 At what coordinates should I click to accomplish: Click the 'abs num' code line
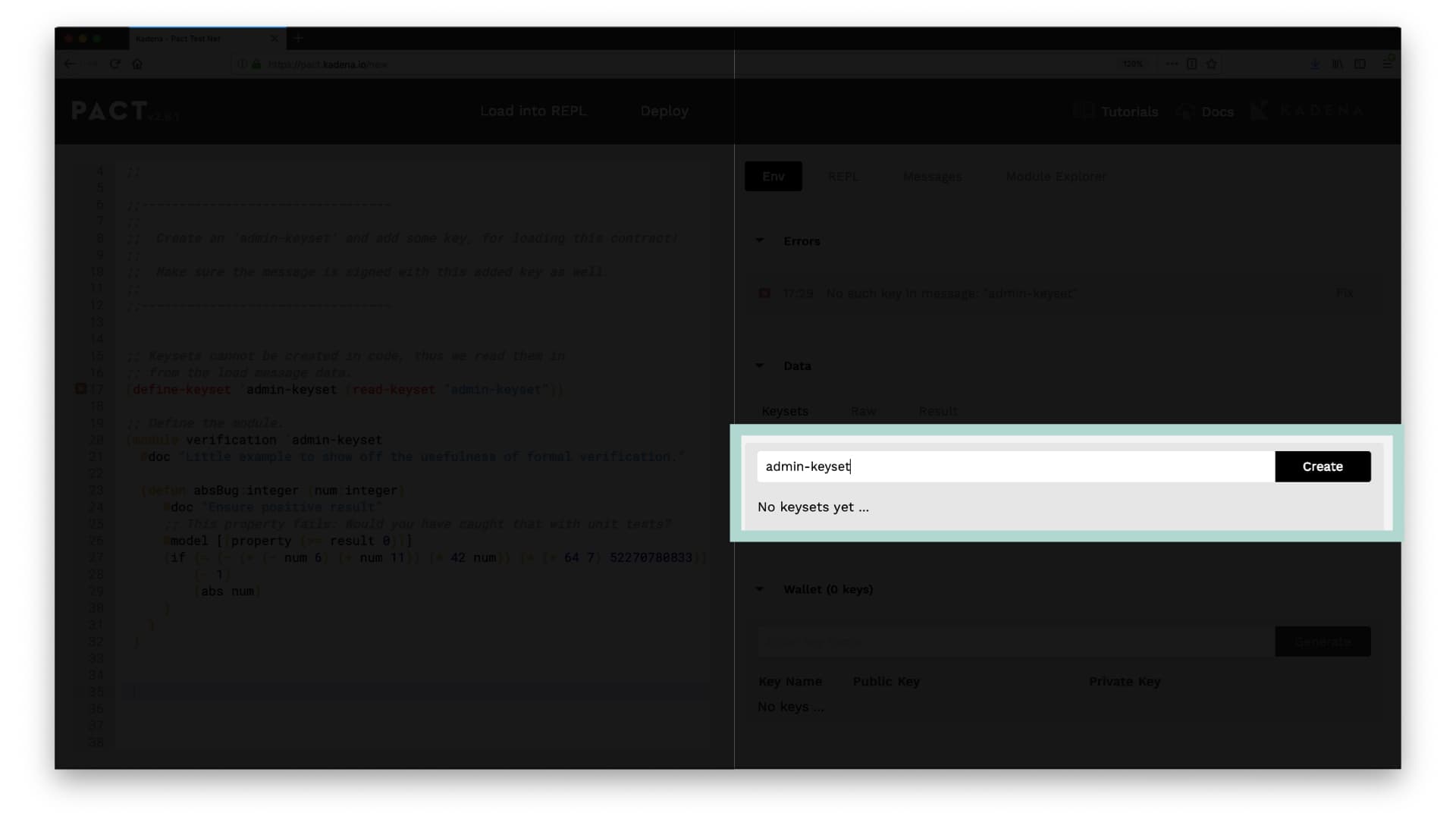(227, 591)
